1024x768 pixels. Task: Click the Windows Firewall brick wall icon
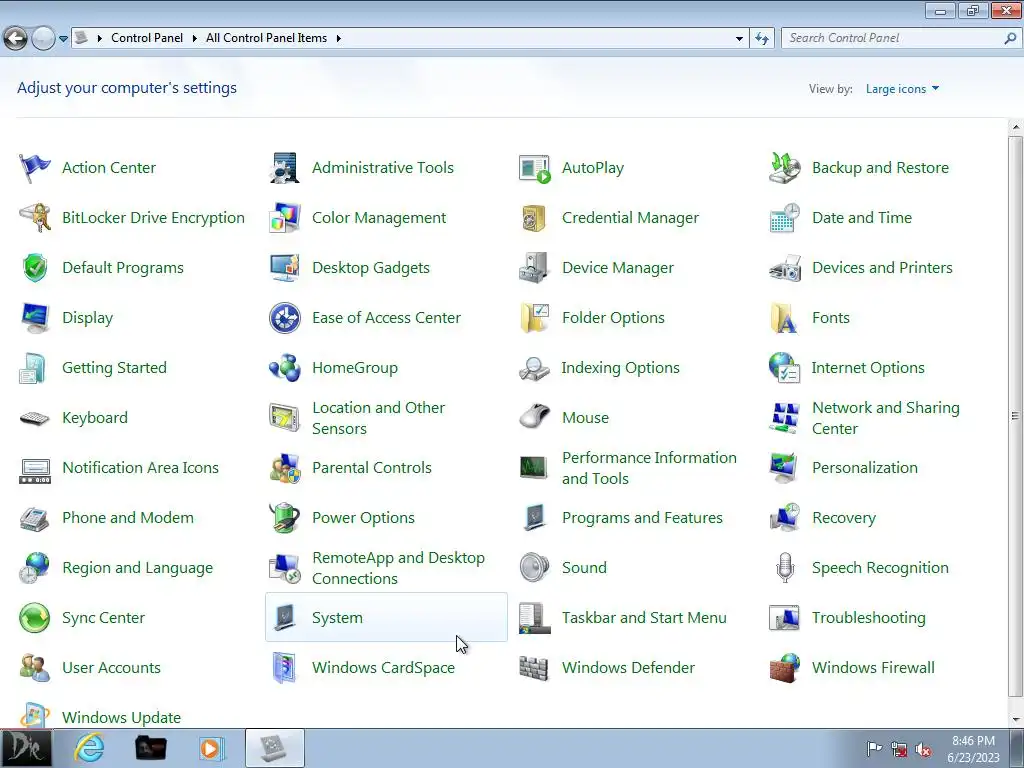point(785,668)
